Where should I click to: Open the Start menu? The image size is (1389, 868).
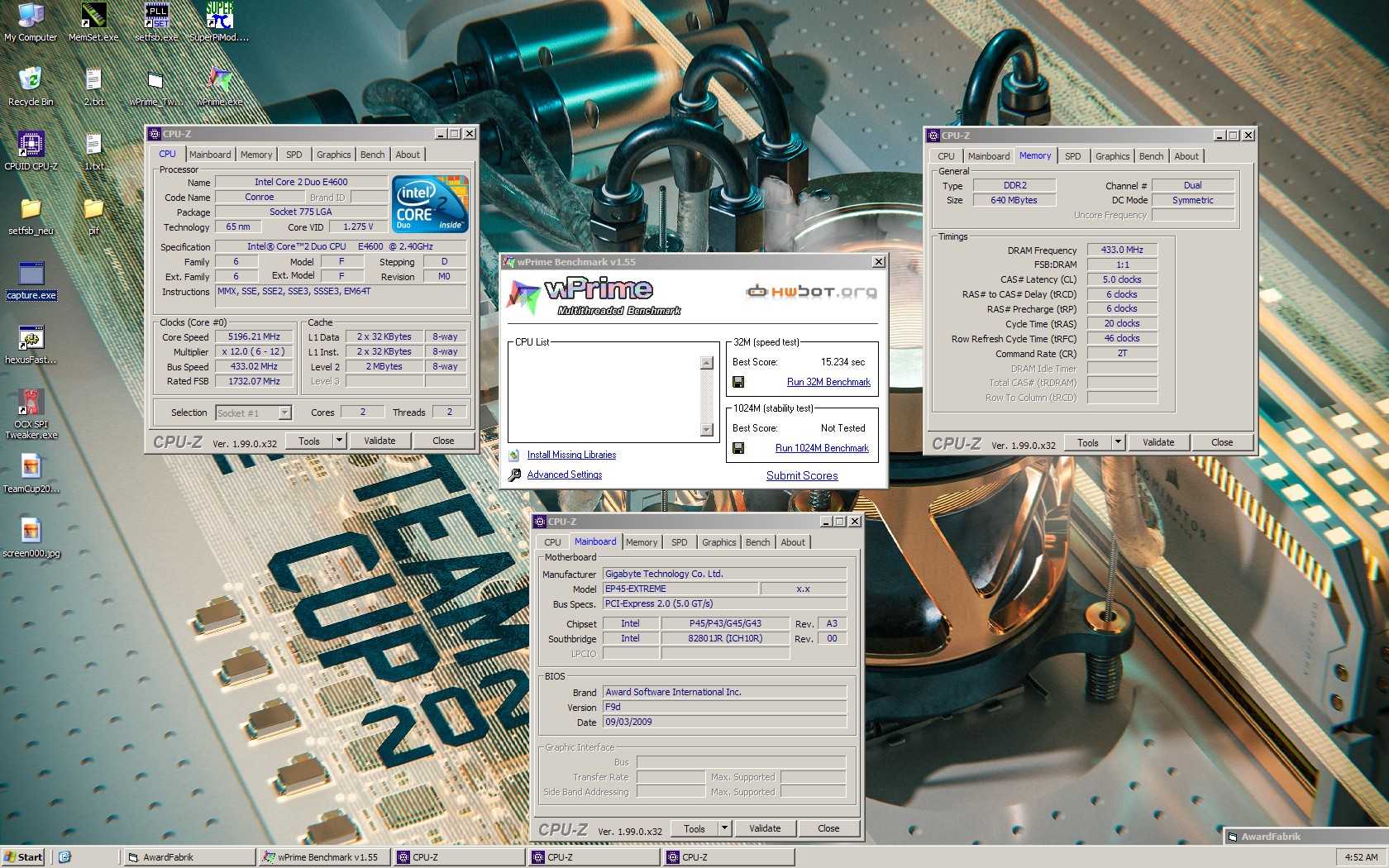(x=23, y=857)
